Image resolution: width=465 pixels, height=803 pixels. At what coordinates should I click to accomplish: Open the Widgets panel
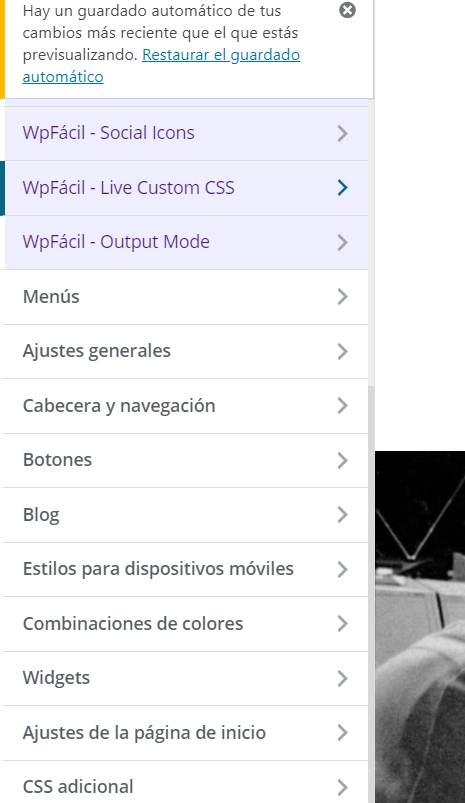pyautogui.click(x=184, y=678)
